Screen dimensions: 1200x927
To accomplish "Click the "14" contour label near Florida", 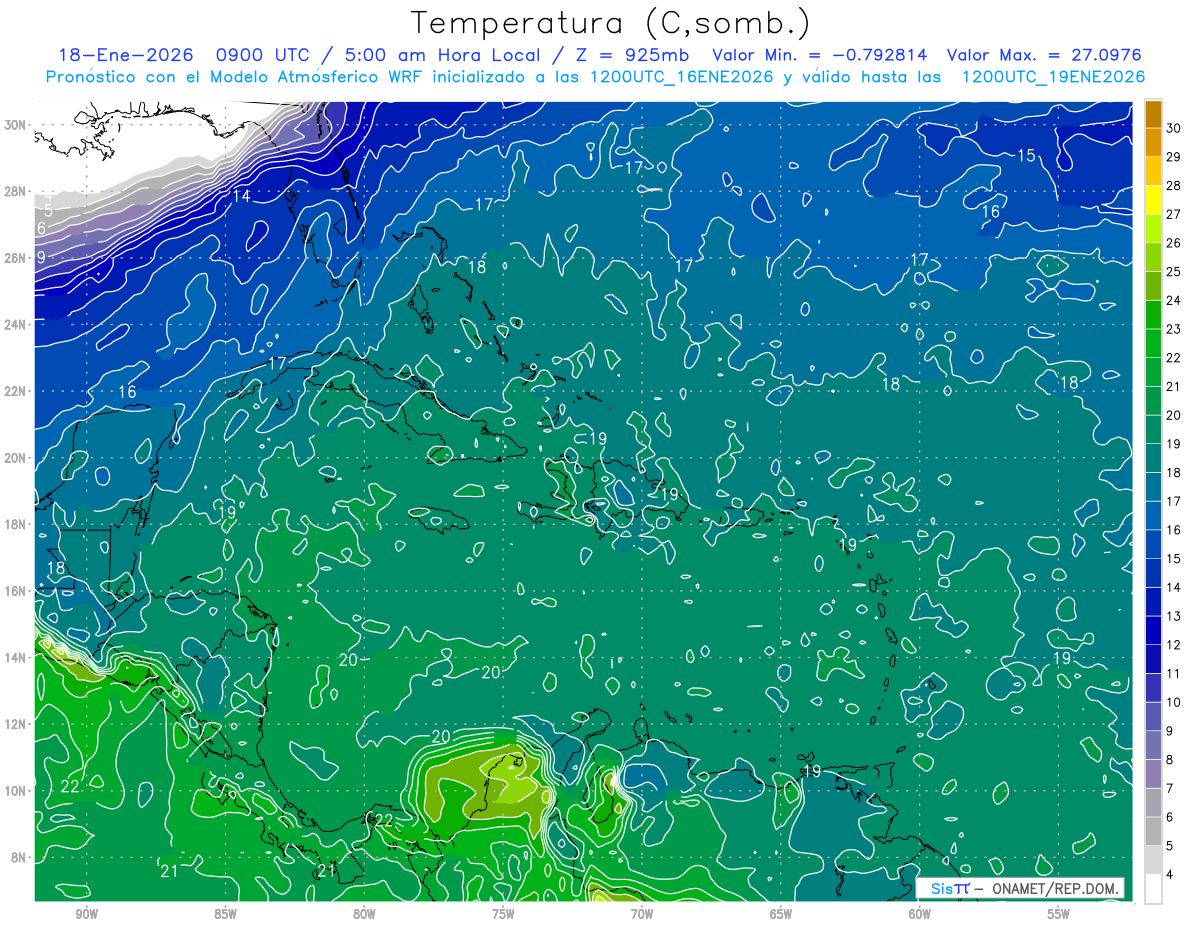I will click(x=241, y=196).
